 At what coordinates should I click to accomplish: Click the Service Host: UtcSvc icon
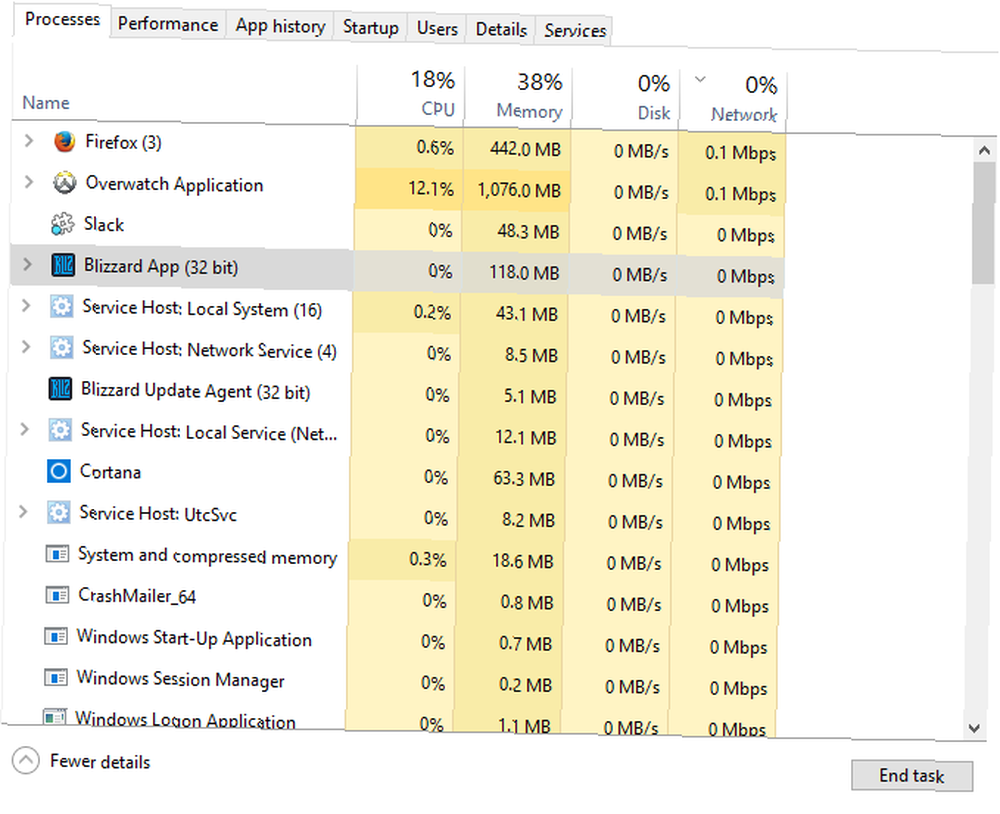point(59,512)
